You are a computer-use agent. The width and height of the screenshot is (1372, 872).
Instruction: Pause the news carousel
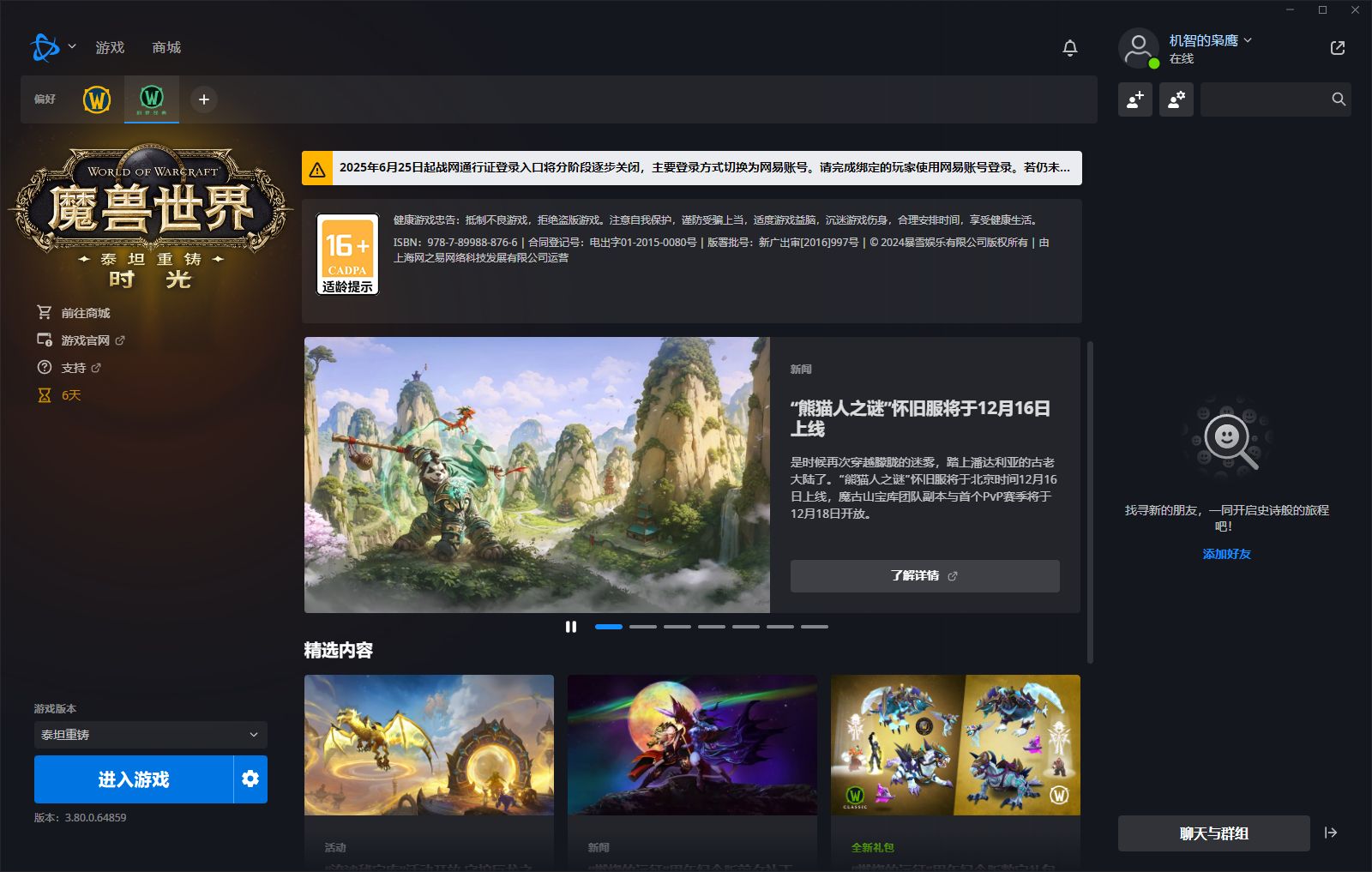(x=571, y=627)
